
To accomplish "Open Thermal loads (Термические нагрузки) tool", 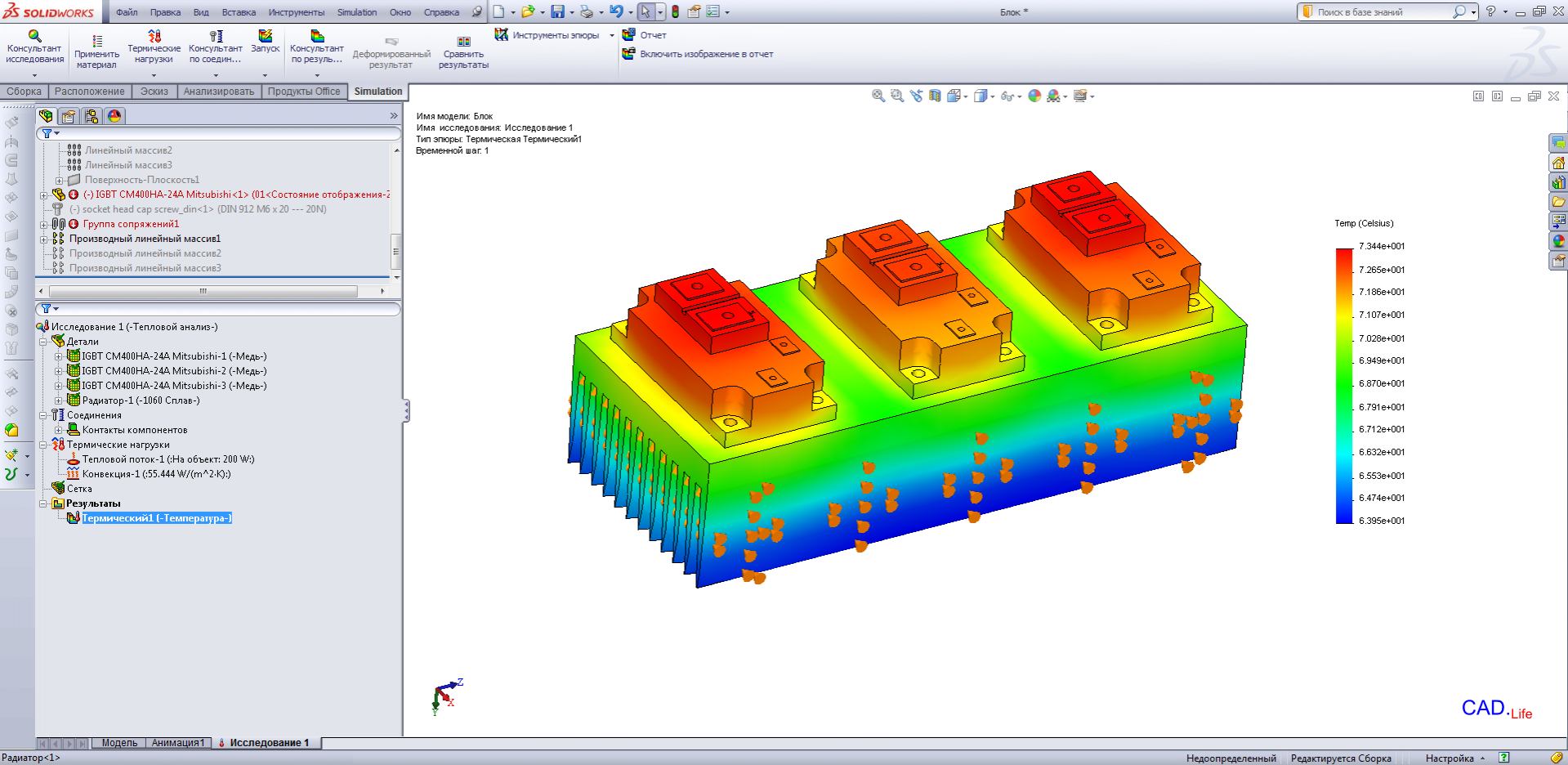I will [x=154, y=37].
